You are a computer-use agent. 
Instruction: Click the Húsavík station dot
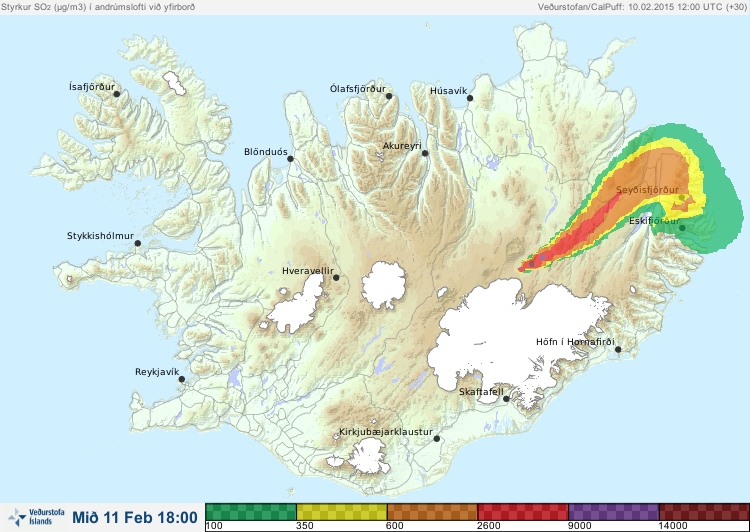click(x=470, y=98)
